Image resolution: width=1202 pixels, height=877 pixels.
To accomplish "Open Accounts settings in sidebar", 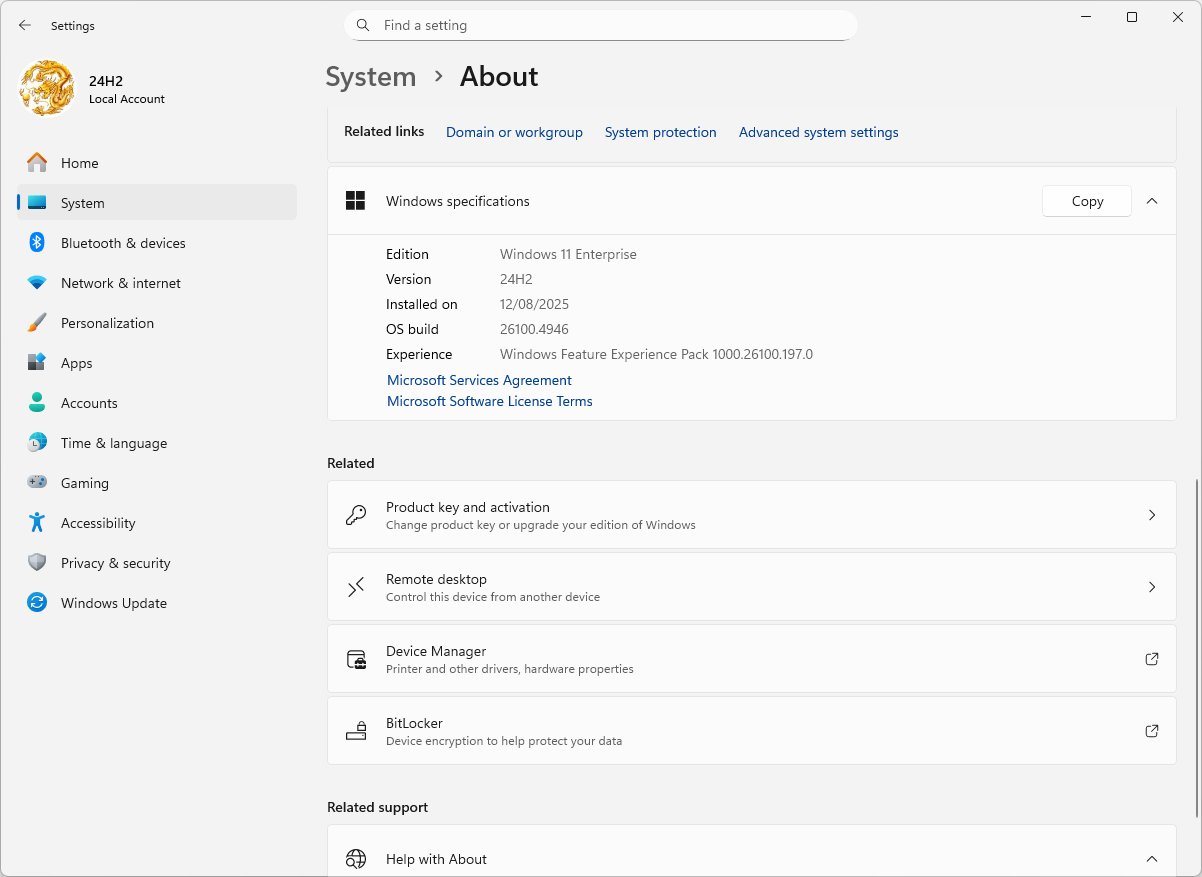I will coord(157,403).
